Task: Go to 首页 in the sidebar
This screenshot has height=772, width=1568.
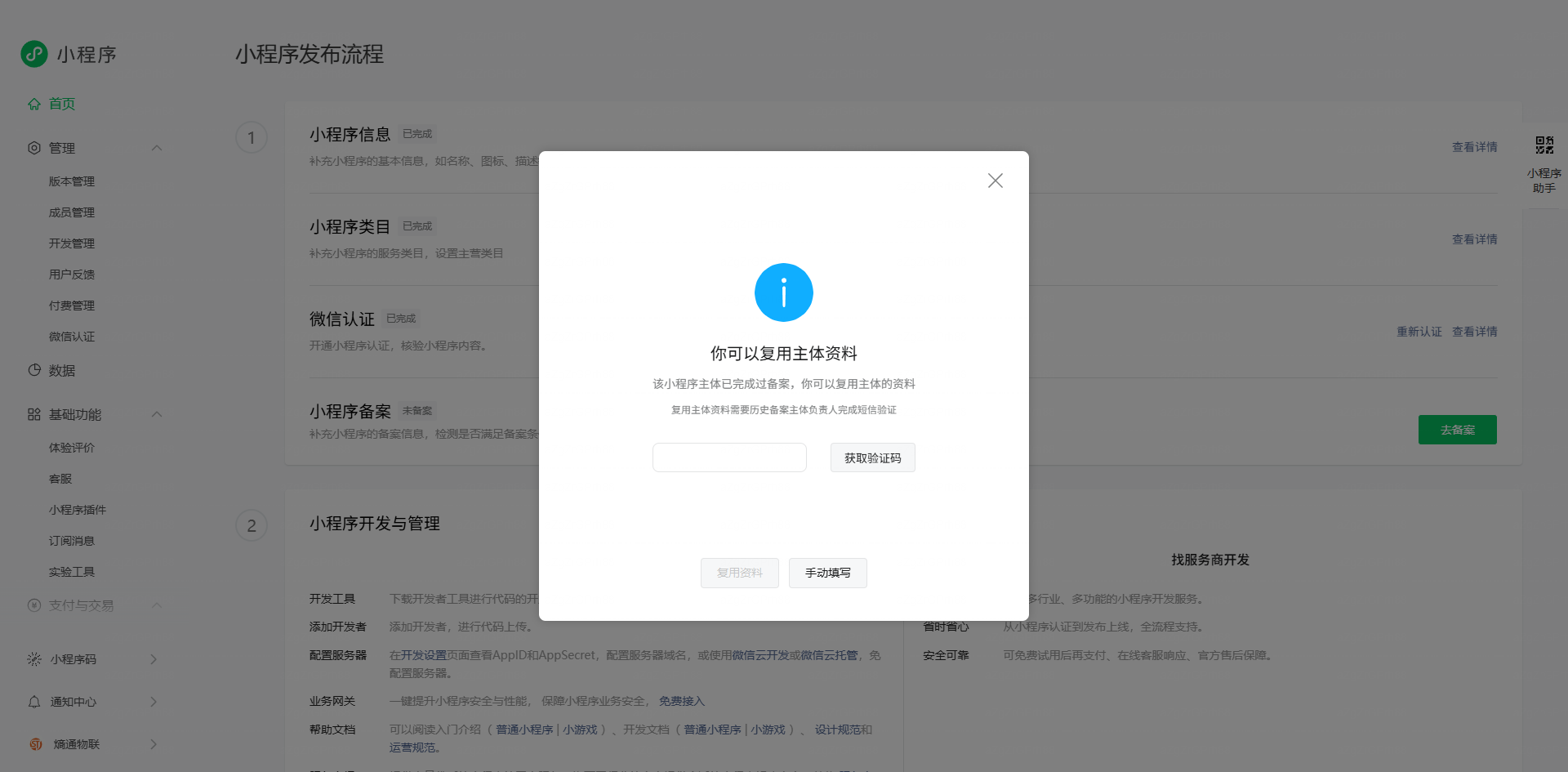Action: (x=62, y=104)
